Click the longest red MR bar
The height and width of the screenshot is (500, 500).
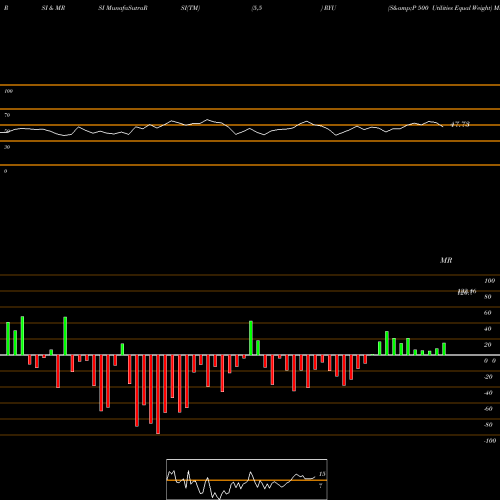pyautogui.click(x=158, y=394)
